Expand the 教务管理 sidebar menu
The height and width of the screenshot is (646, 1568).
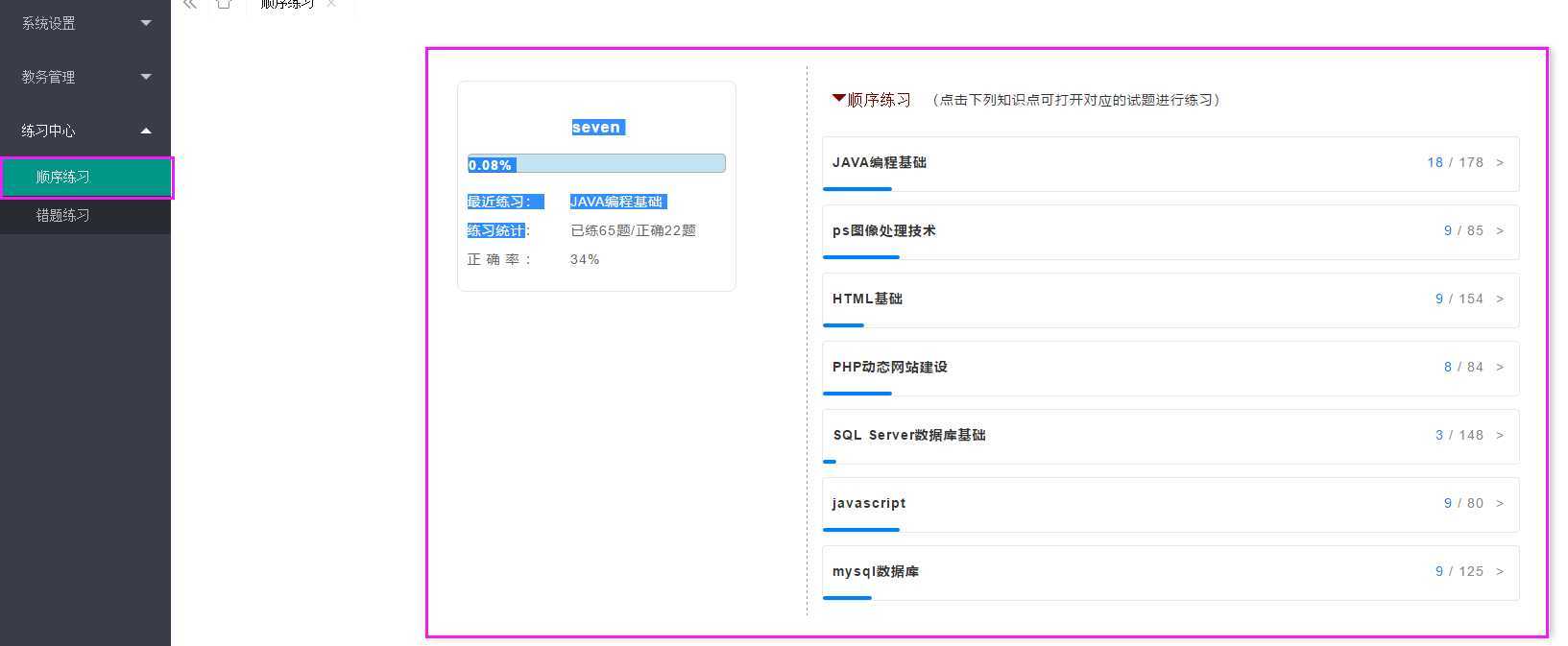84,77
